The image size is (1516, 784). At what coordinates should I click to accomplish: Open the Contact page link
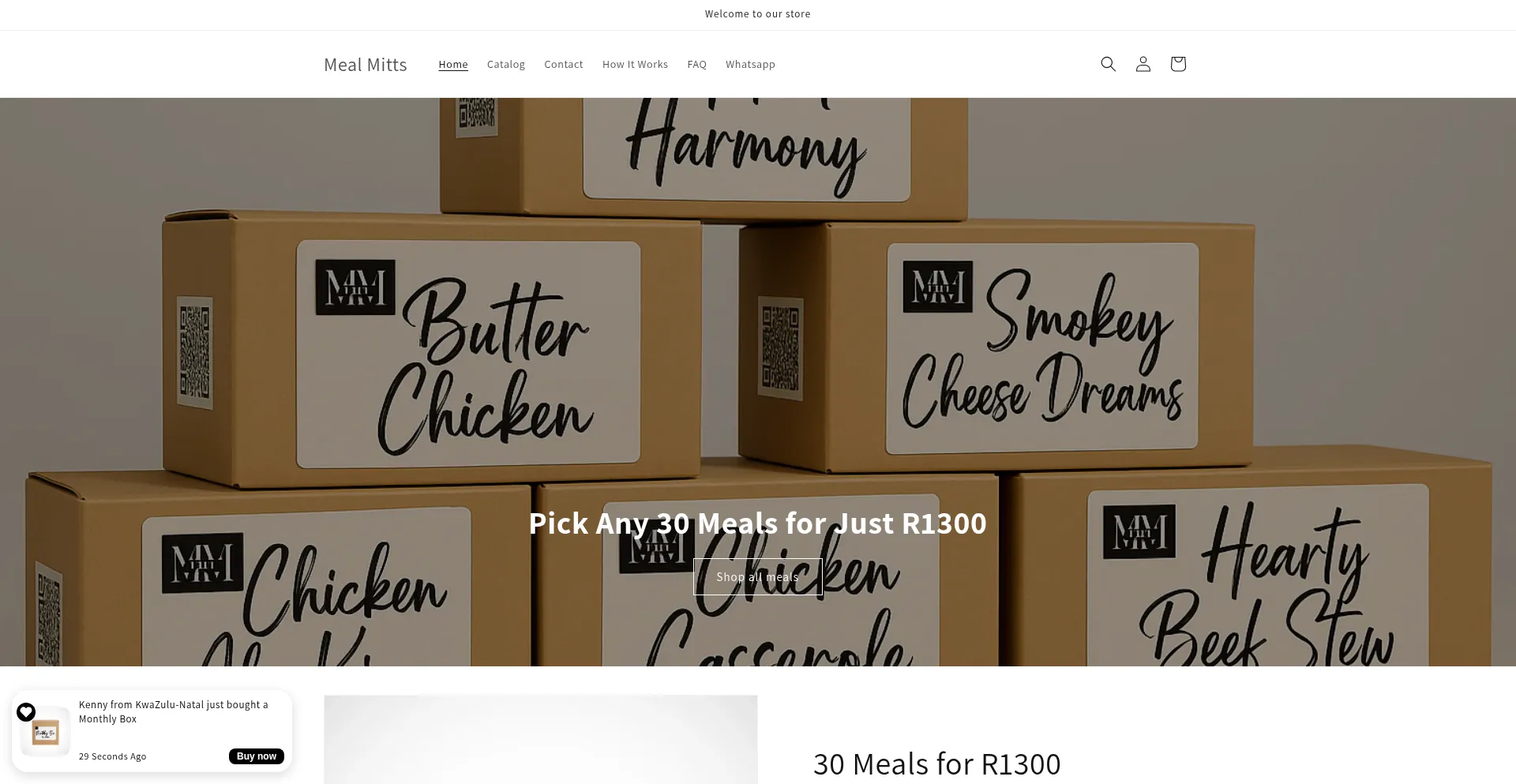click(x=563, y=65)
